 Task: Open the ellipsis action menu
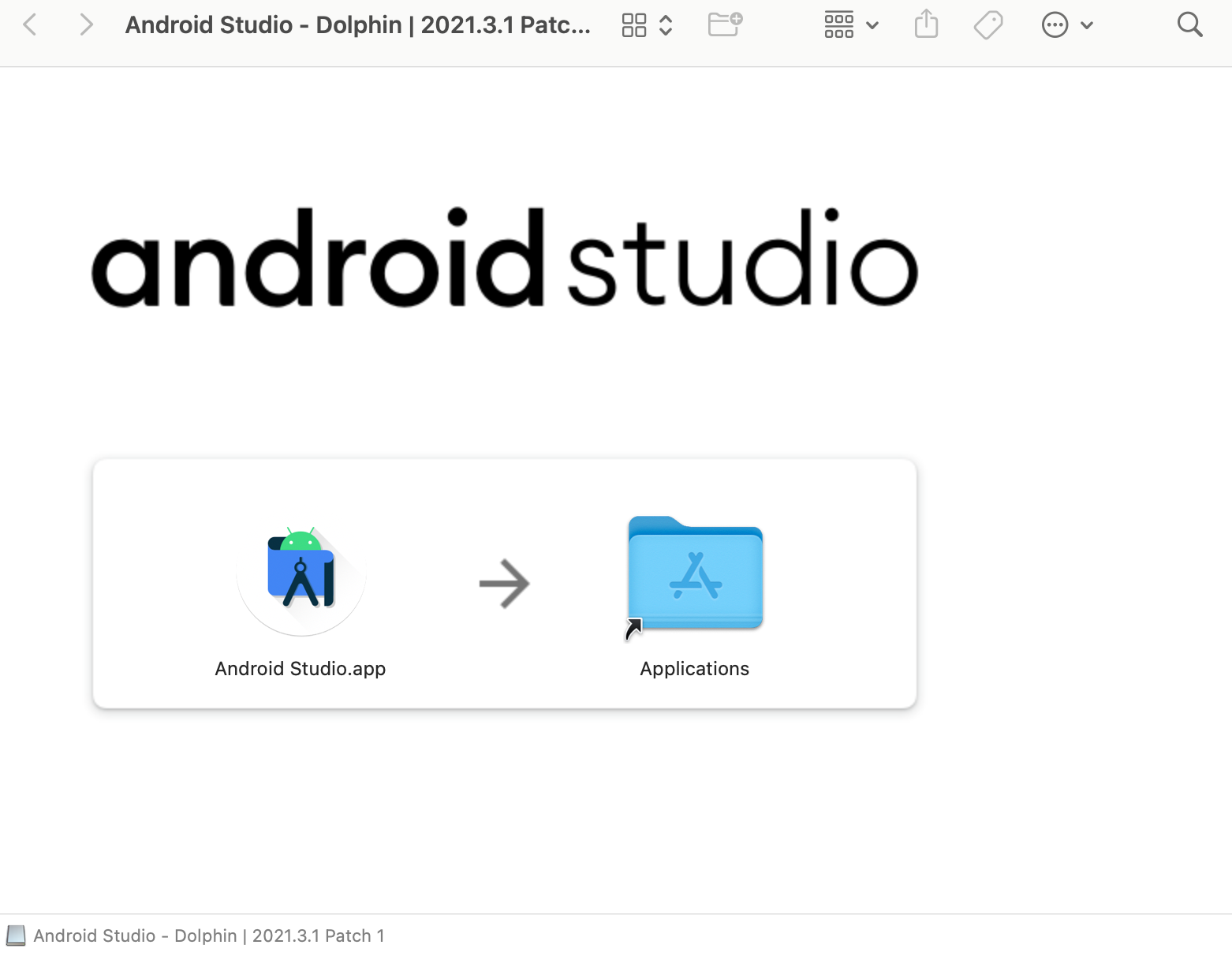[1055, 25]
